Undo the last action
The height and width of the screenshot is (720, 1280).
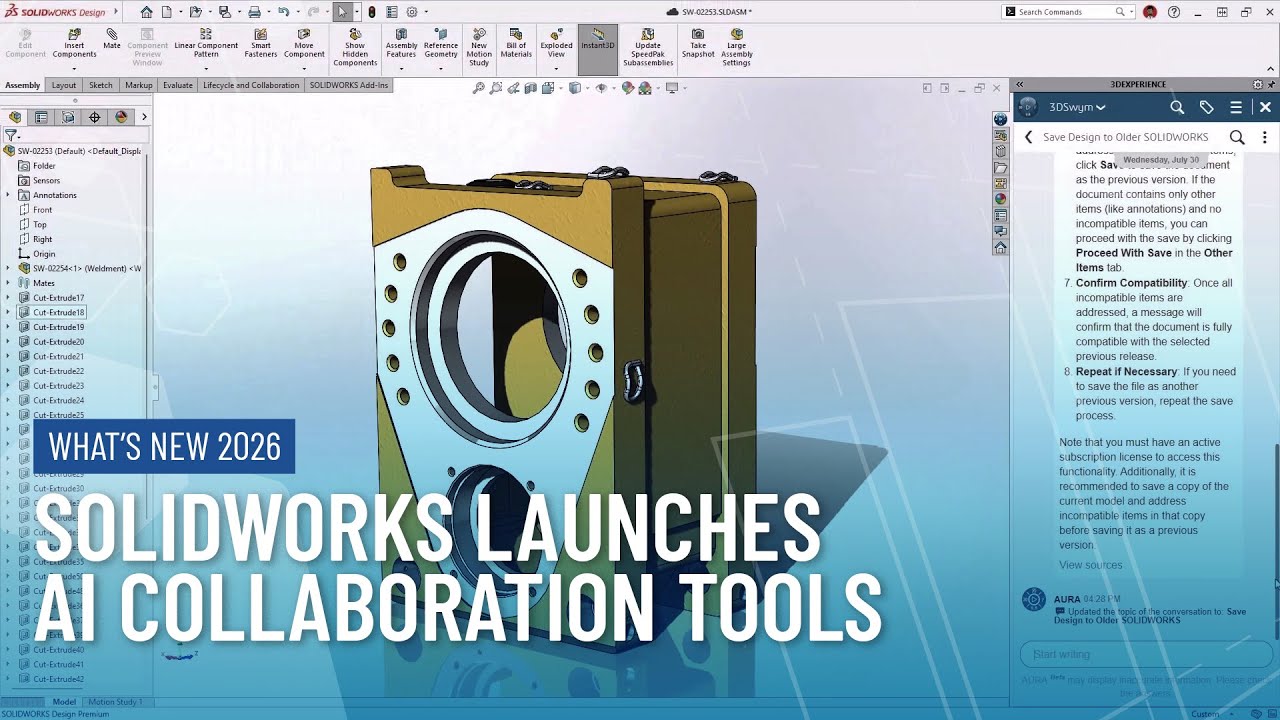pyautogui.click(x=284, y=12)
